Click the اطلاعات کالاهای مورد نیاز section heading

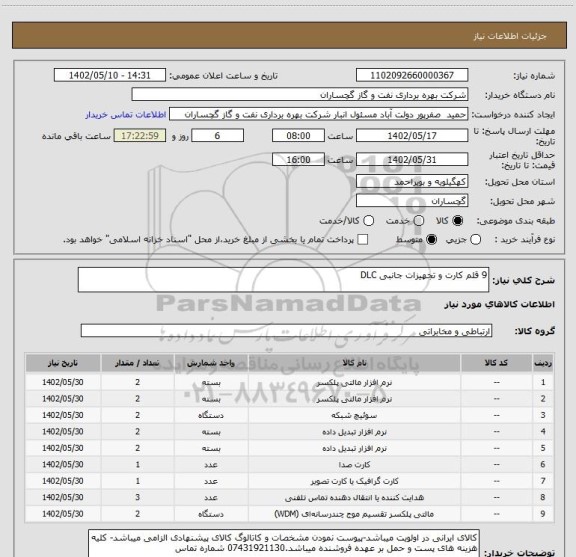coord(500,305)
